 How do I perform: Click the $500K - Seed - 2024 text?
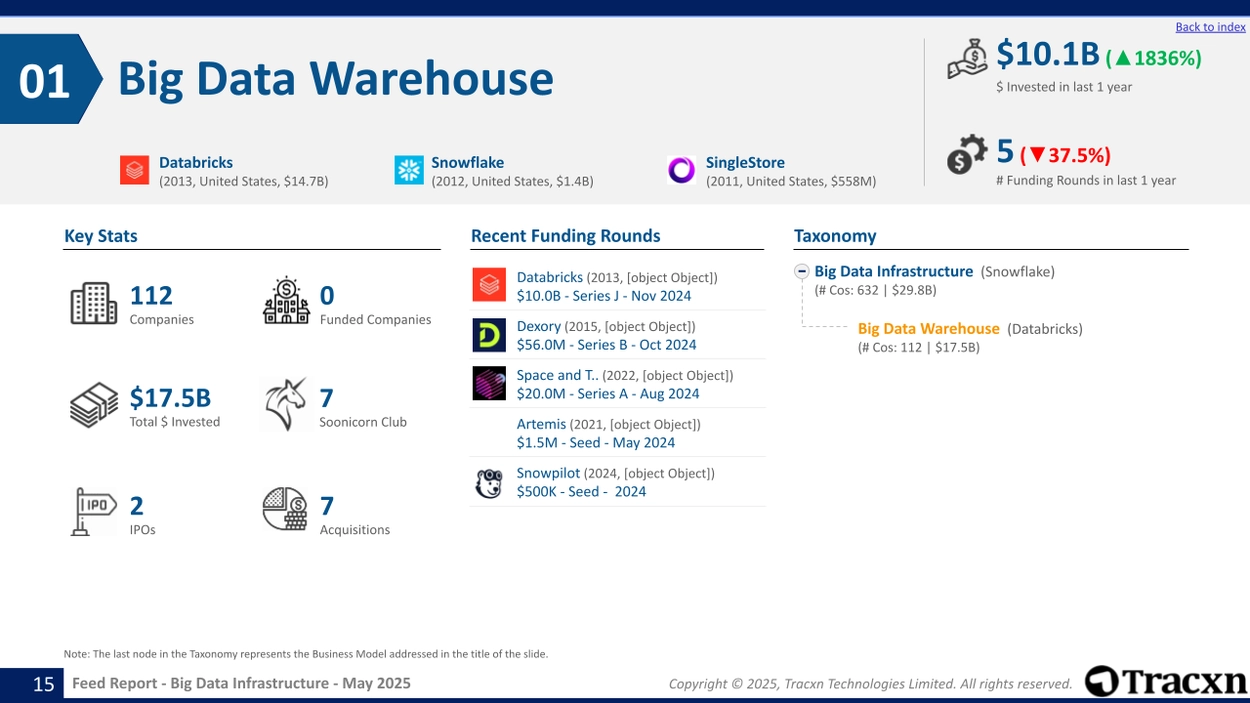(x=582, y=492)
